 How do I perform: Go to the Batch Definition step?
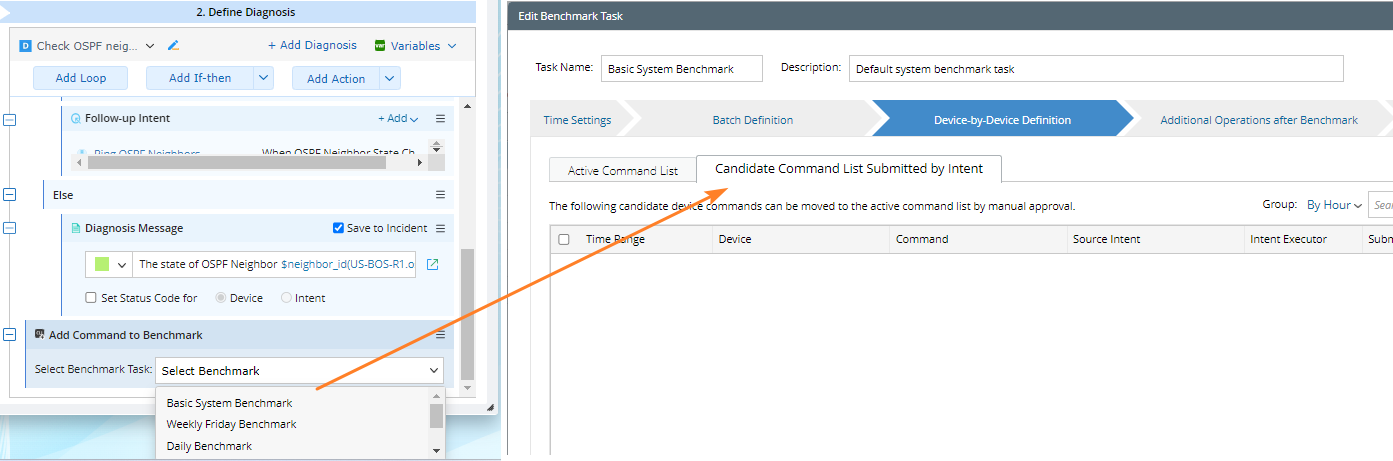point(752,120)
